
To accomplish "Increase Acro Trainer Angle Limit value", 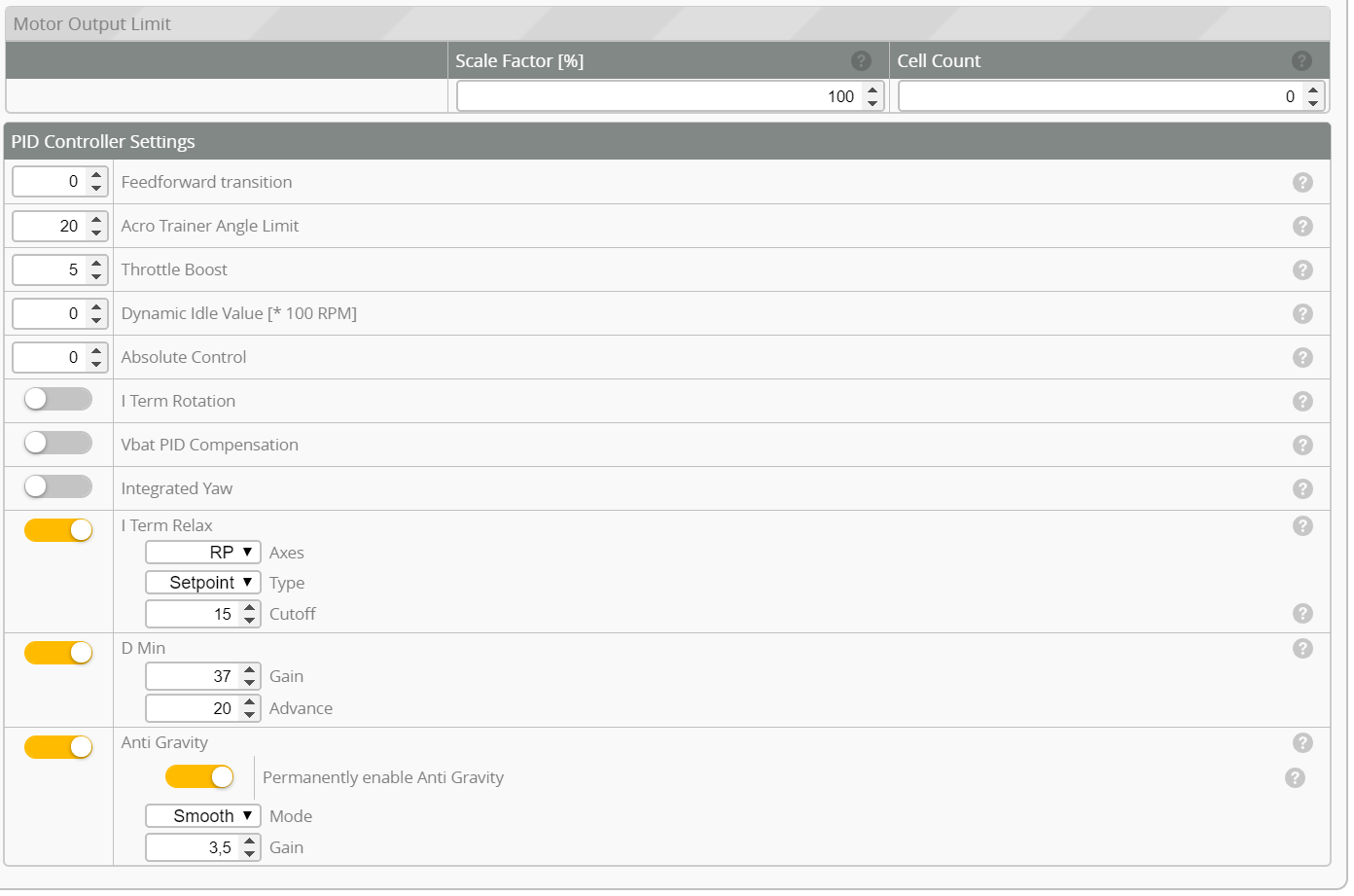I will 96,220.
